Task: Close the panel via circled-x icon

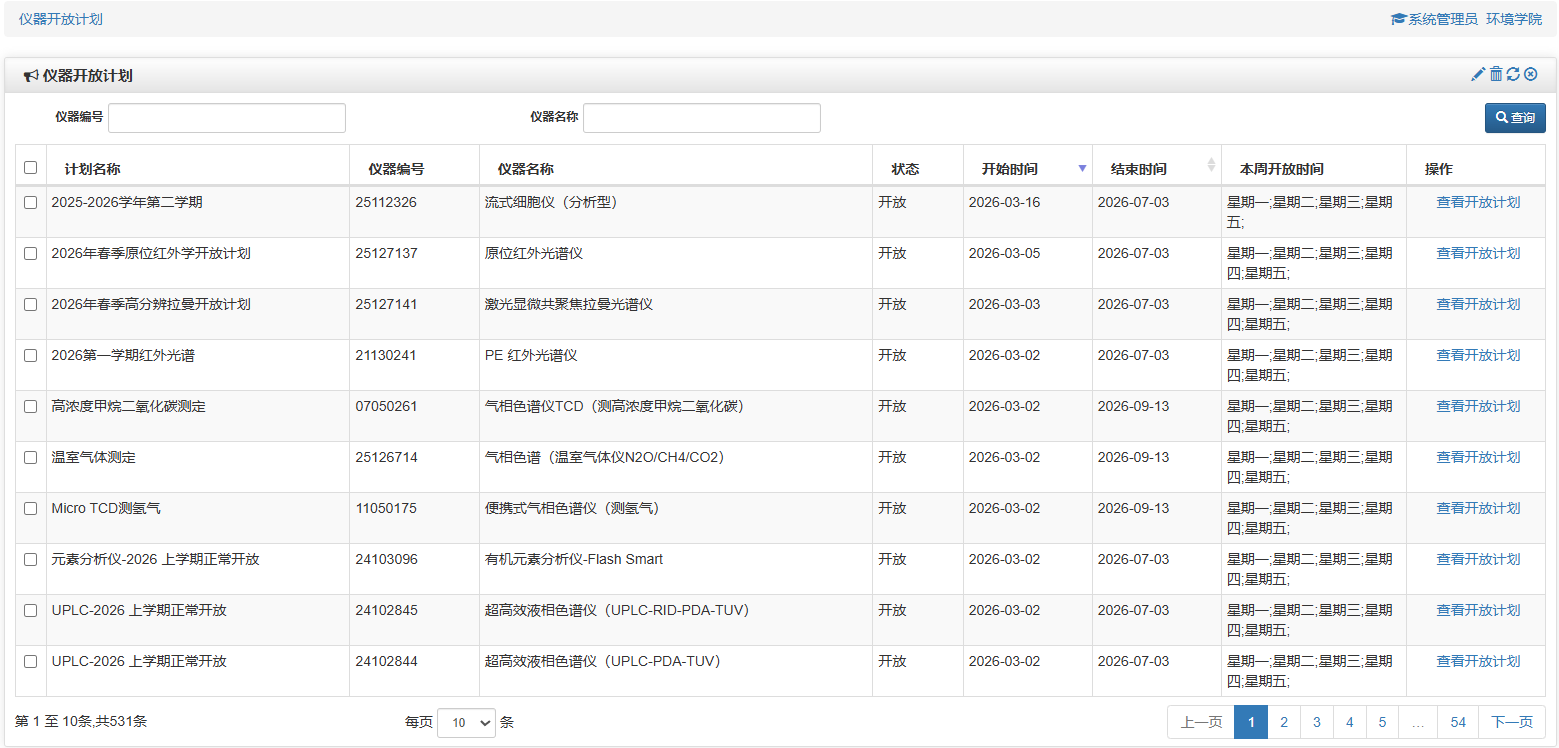Action: [1532, 73]
